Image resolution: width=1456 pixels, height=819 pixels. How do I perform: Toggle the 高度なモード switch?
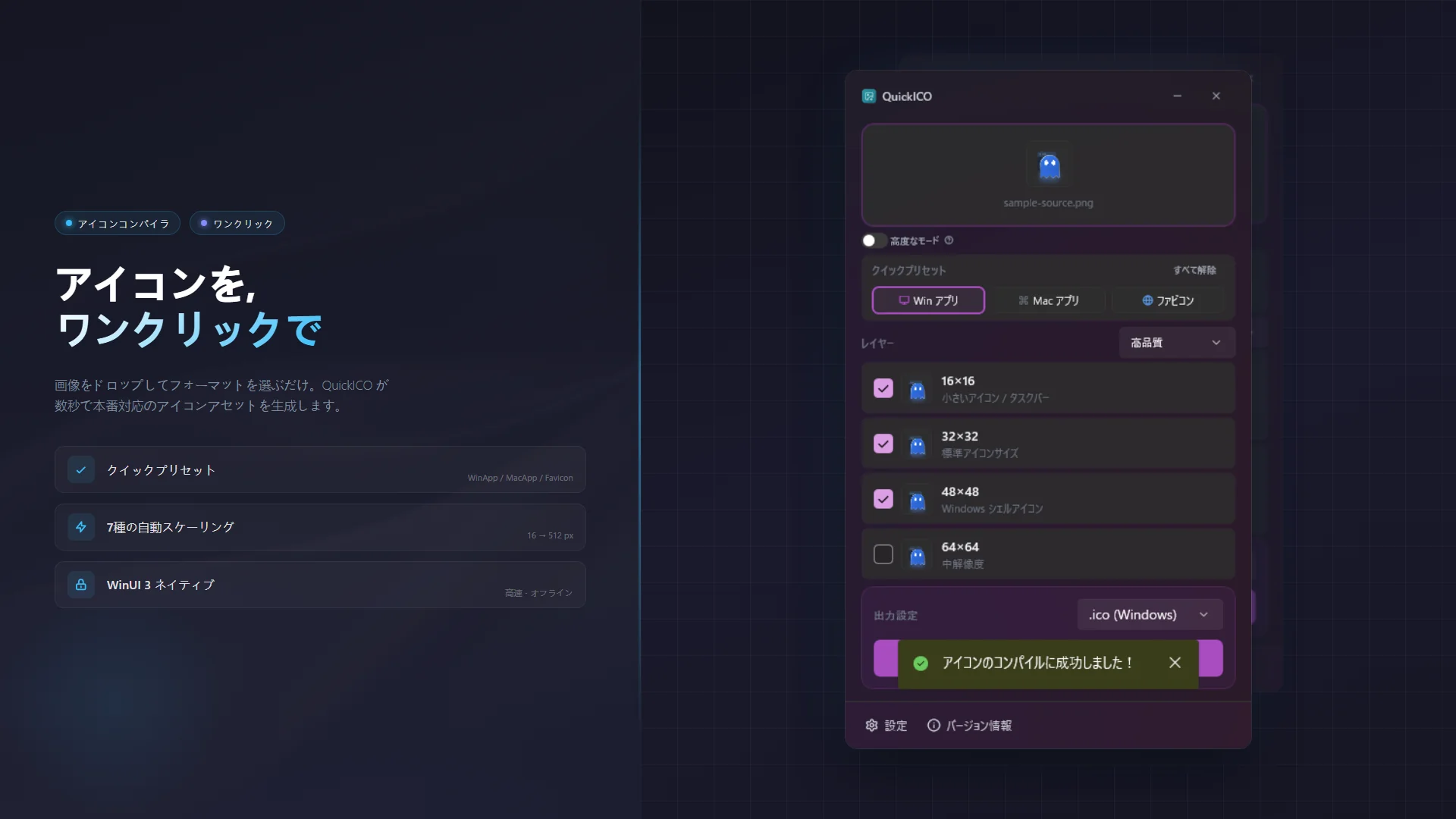(x=874, y=240)
